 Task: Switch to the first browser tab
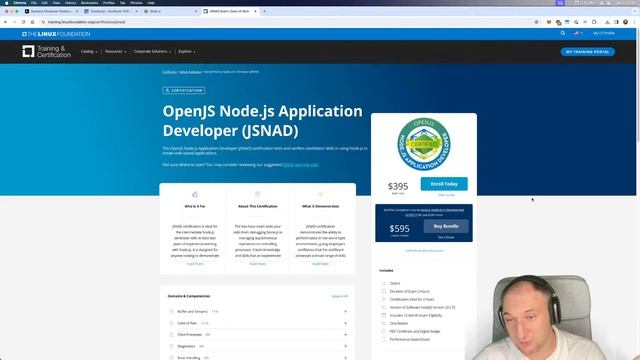(51, 11)
